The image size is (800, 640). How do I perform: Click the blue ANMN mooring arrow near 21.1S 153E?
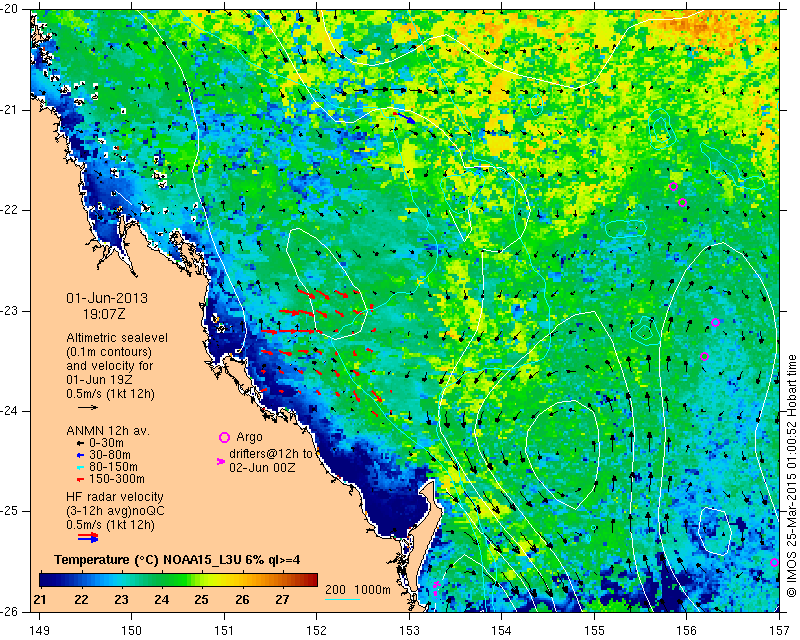click(x=406, y=118)
